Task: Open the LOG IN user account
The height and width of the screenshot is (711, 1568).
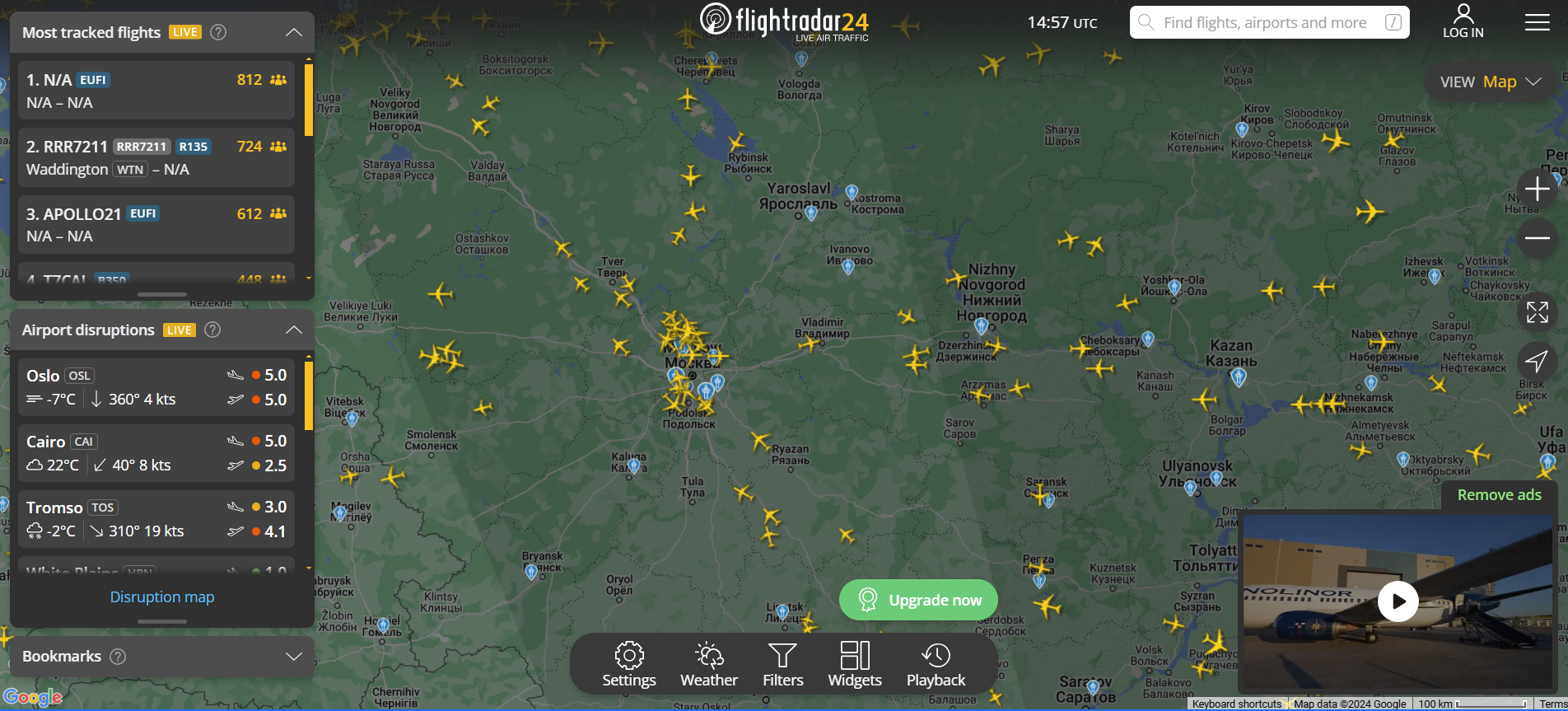Action: coord(1463,21)
